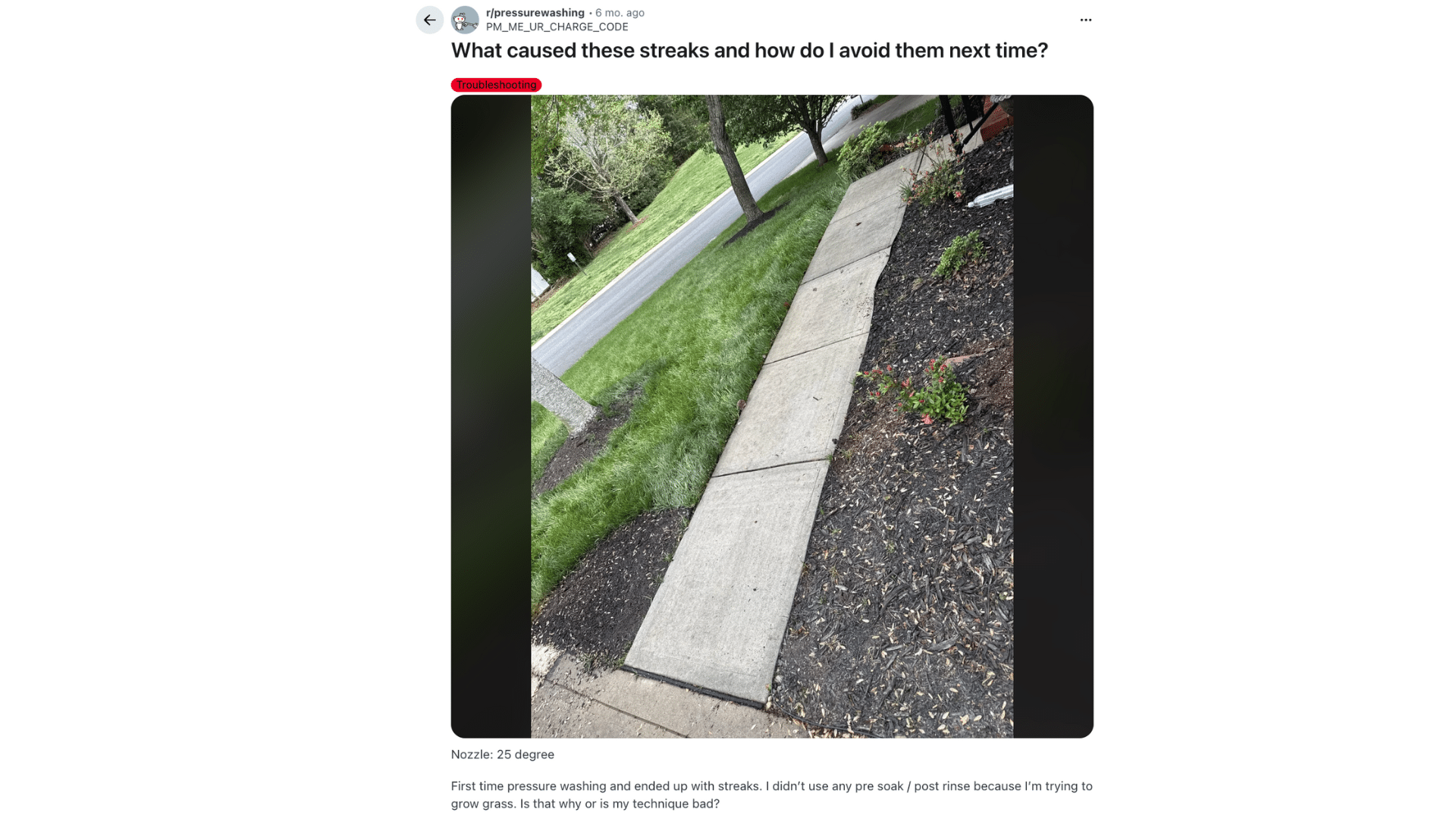Open the sidewalk photo in full view

tap(772, 416)
